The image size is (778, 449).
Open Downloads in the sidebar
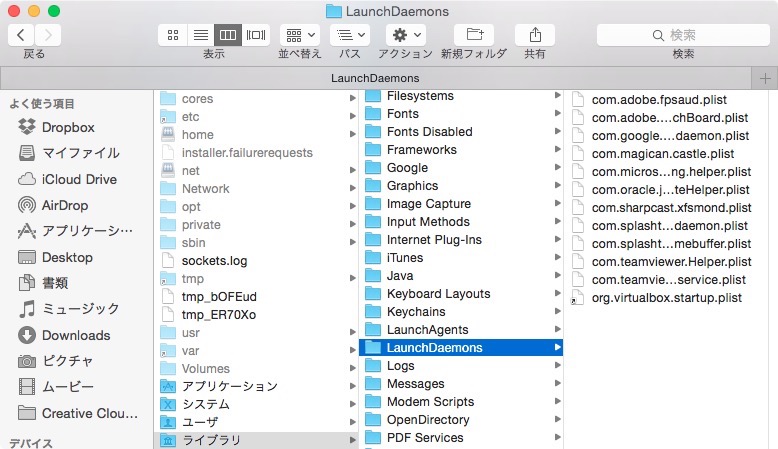click(x=76, y=335)
